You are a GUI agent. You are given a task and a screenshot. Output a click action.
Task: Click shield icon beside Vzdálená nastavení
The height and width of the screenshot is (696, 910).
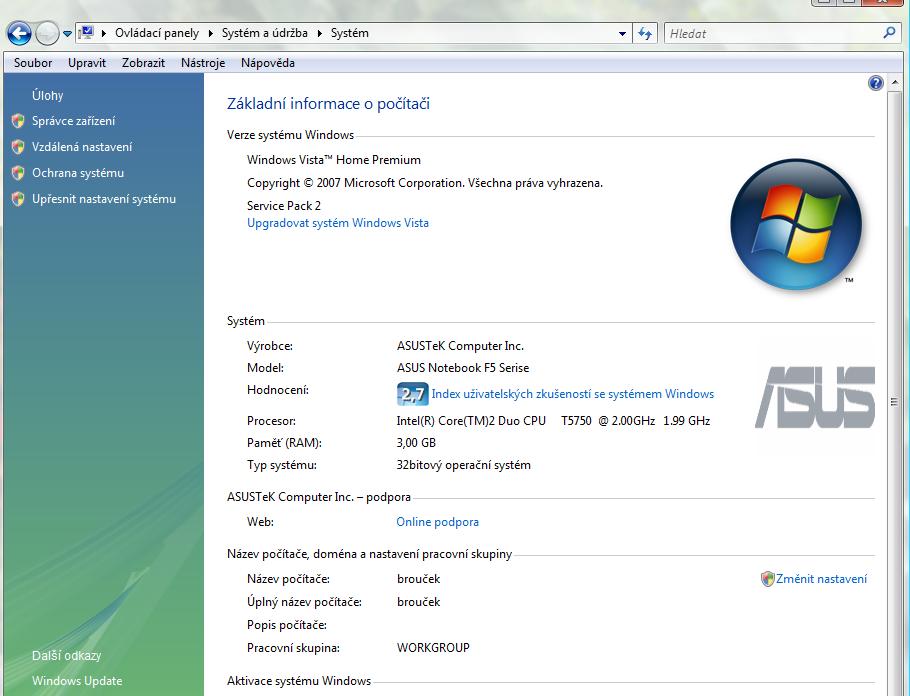tap(18, 147)
